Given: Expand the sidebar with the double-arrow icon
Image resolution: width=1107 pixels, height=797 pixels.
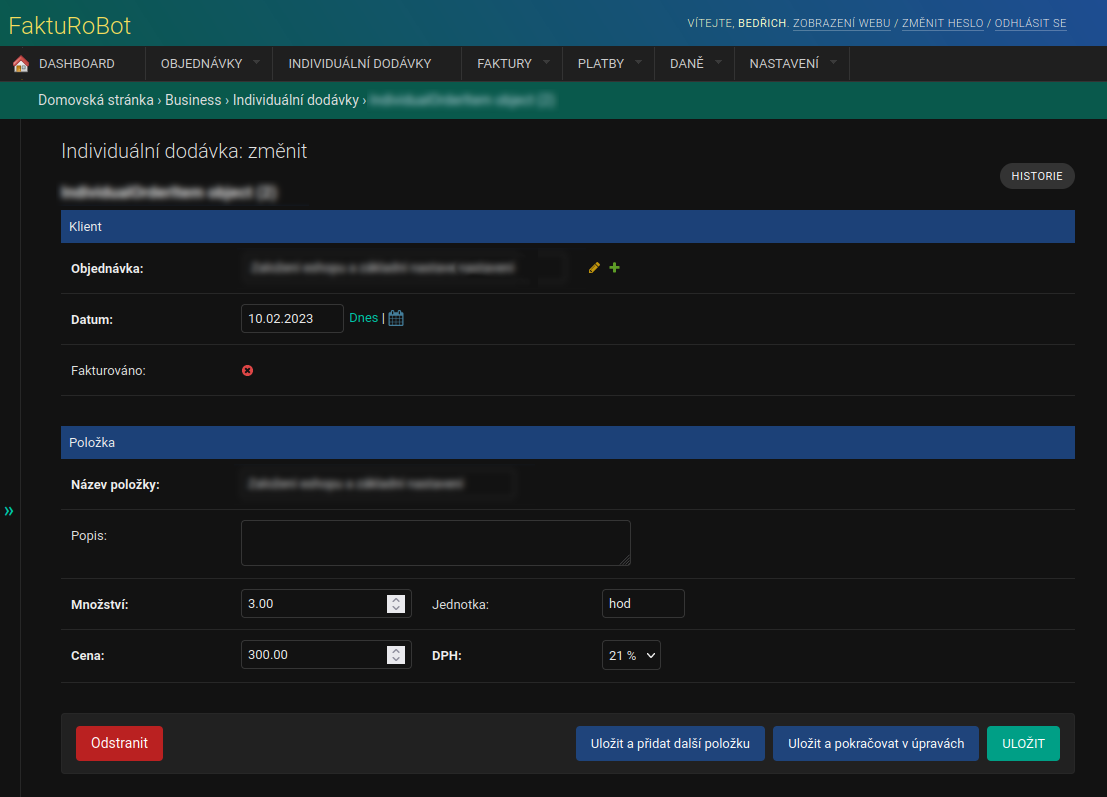Looking at the screenshot, I should click(x=9, y=511).
